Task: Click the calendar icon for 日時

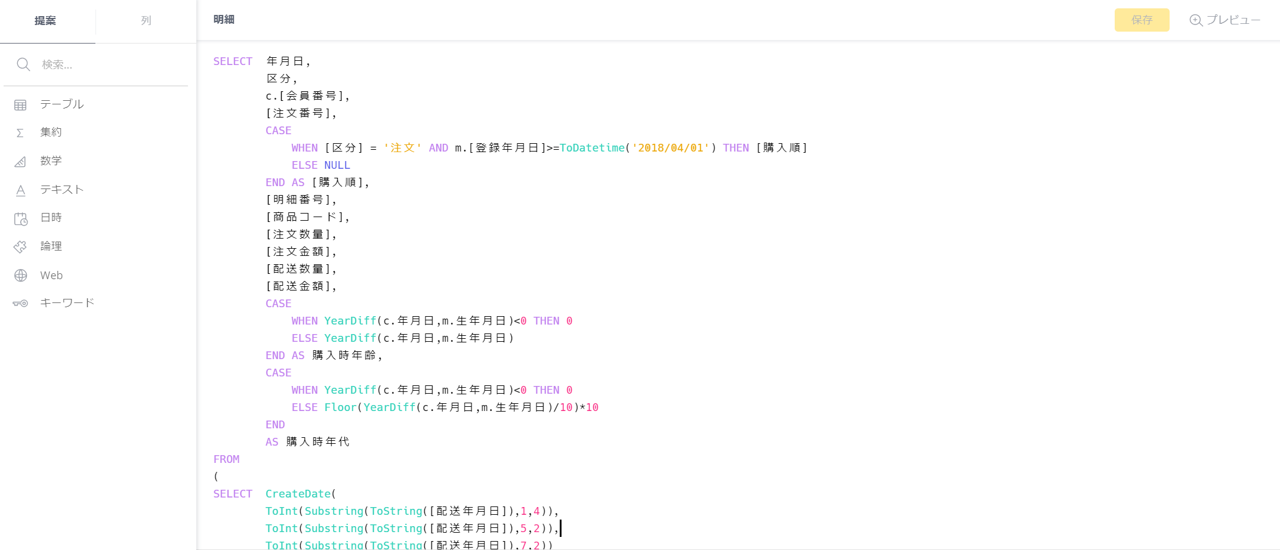Action: (x=20, y=218)
